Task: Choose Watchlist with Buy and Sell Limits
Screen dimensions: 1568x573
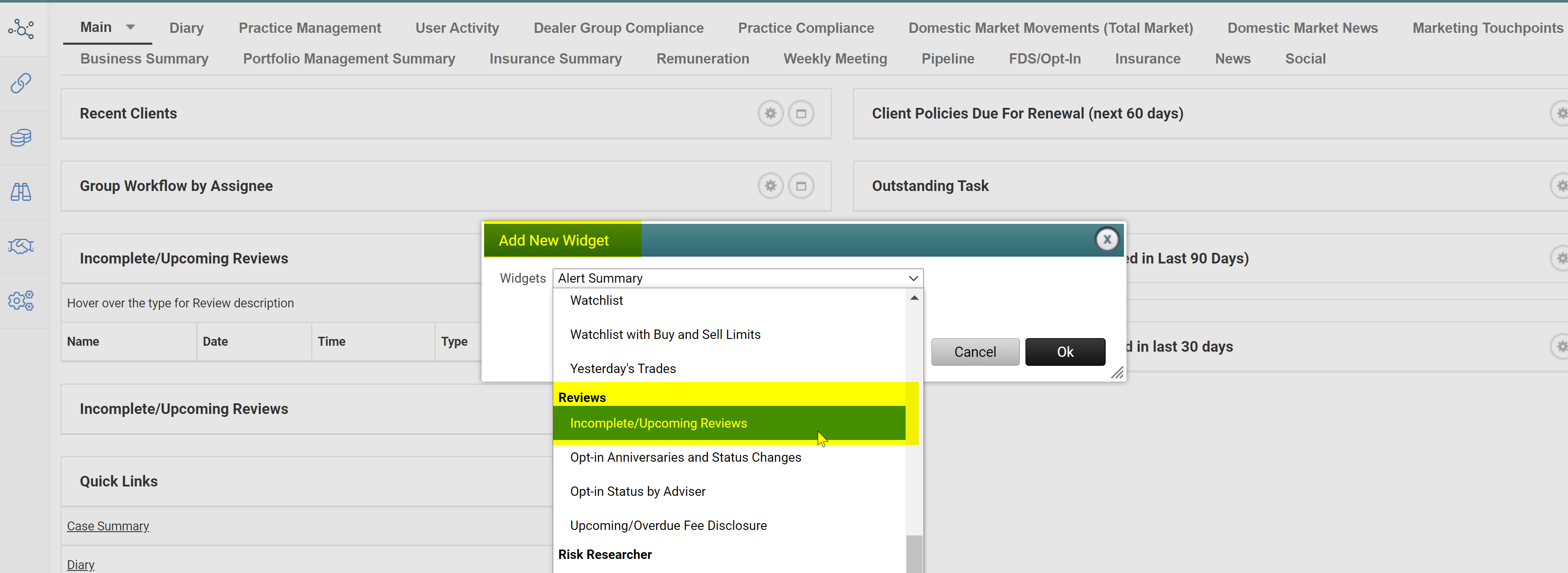Action: pos(665,335)
